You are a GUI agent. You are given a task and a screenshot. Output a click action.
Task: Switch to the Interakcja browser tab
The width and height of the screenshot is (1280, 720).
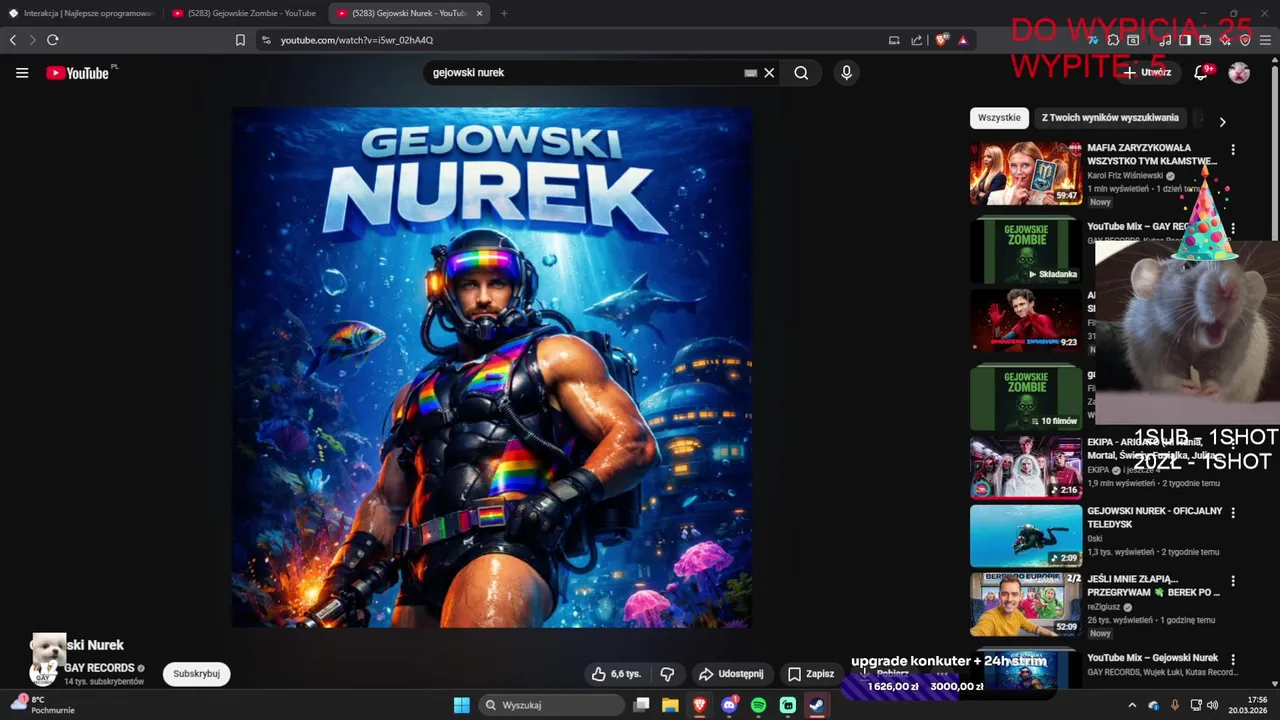(81, 13)
